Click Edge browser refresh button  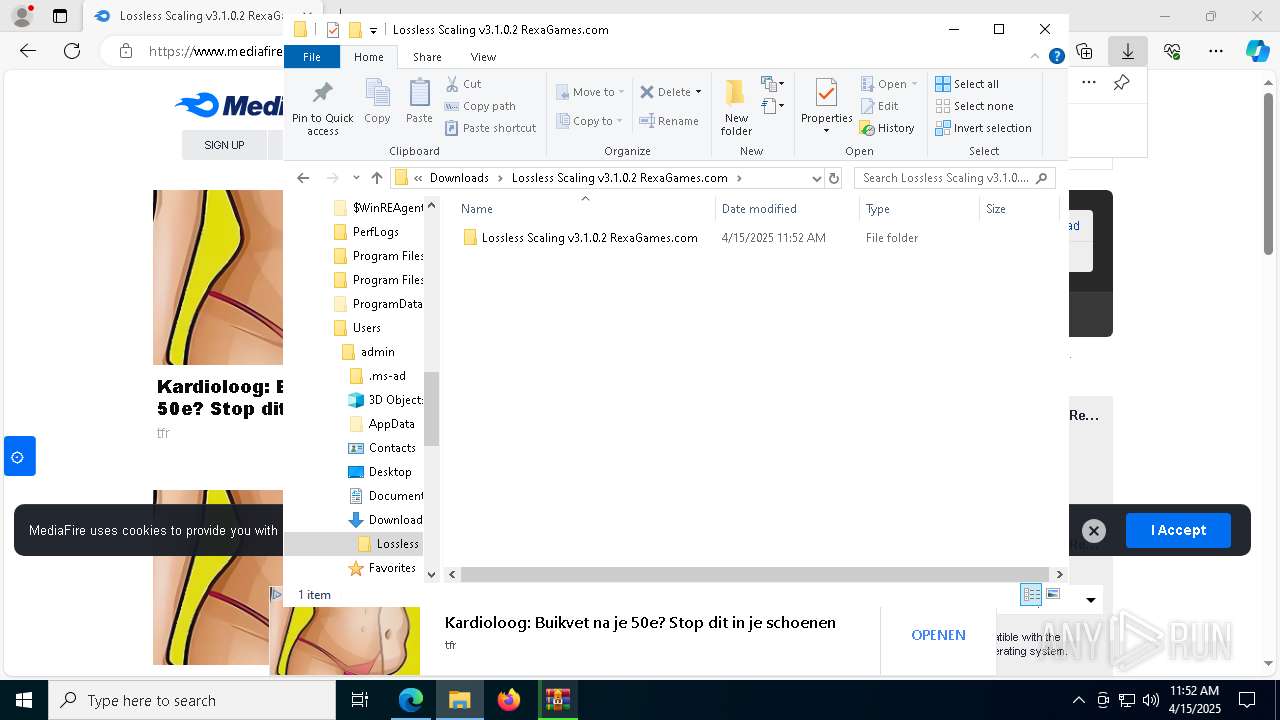(x=72, y=51)
